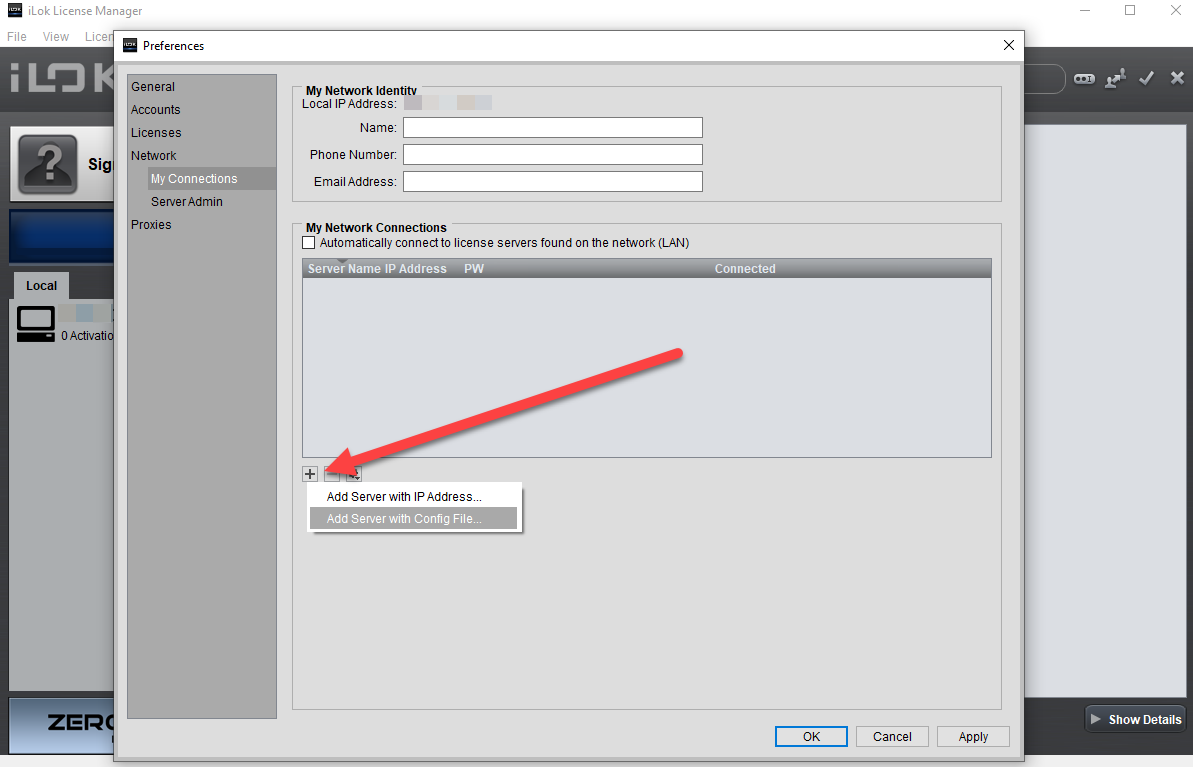Click the X icon in the main toolbar
This screenshot has height=767, width=1193.
tap(1177, 78)
